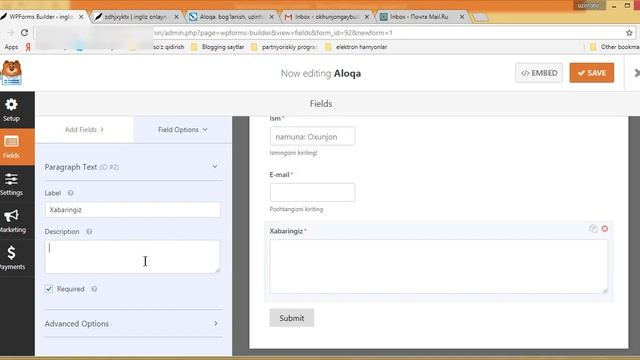Click the EMBED button
The height and width of the screenshot is (360, 640).
(539, 73)
